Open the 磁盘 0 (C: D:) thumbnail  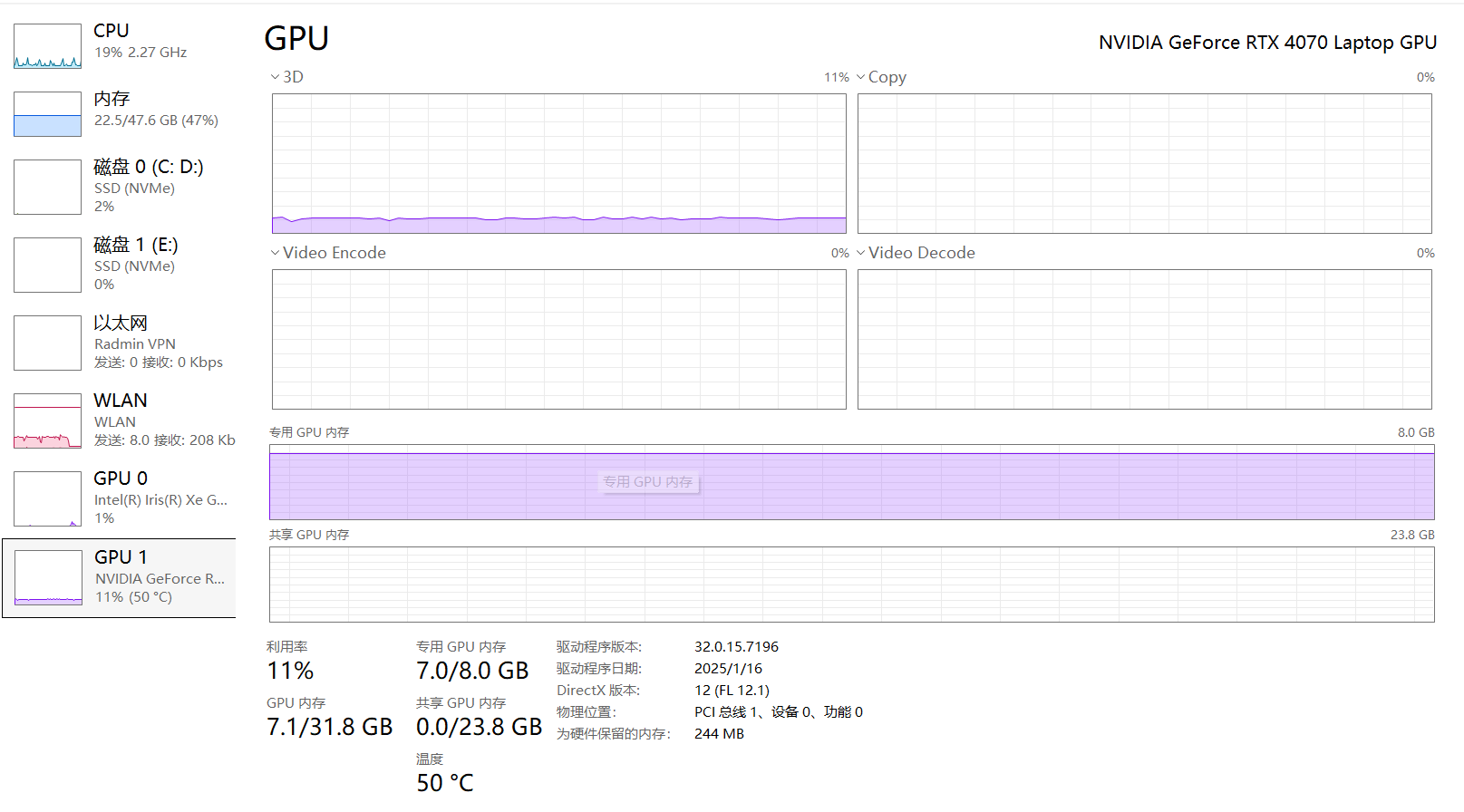[47, 187]
